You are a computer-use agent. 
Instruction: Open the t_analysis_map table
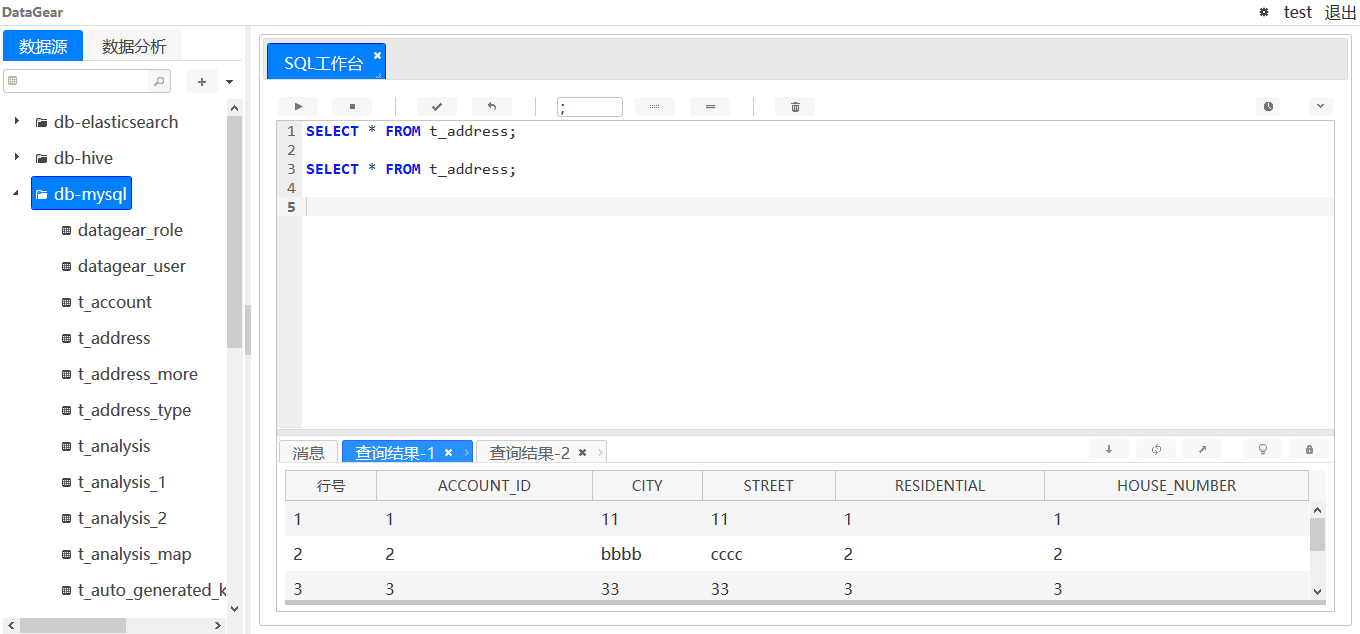126,554
